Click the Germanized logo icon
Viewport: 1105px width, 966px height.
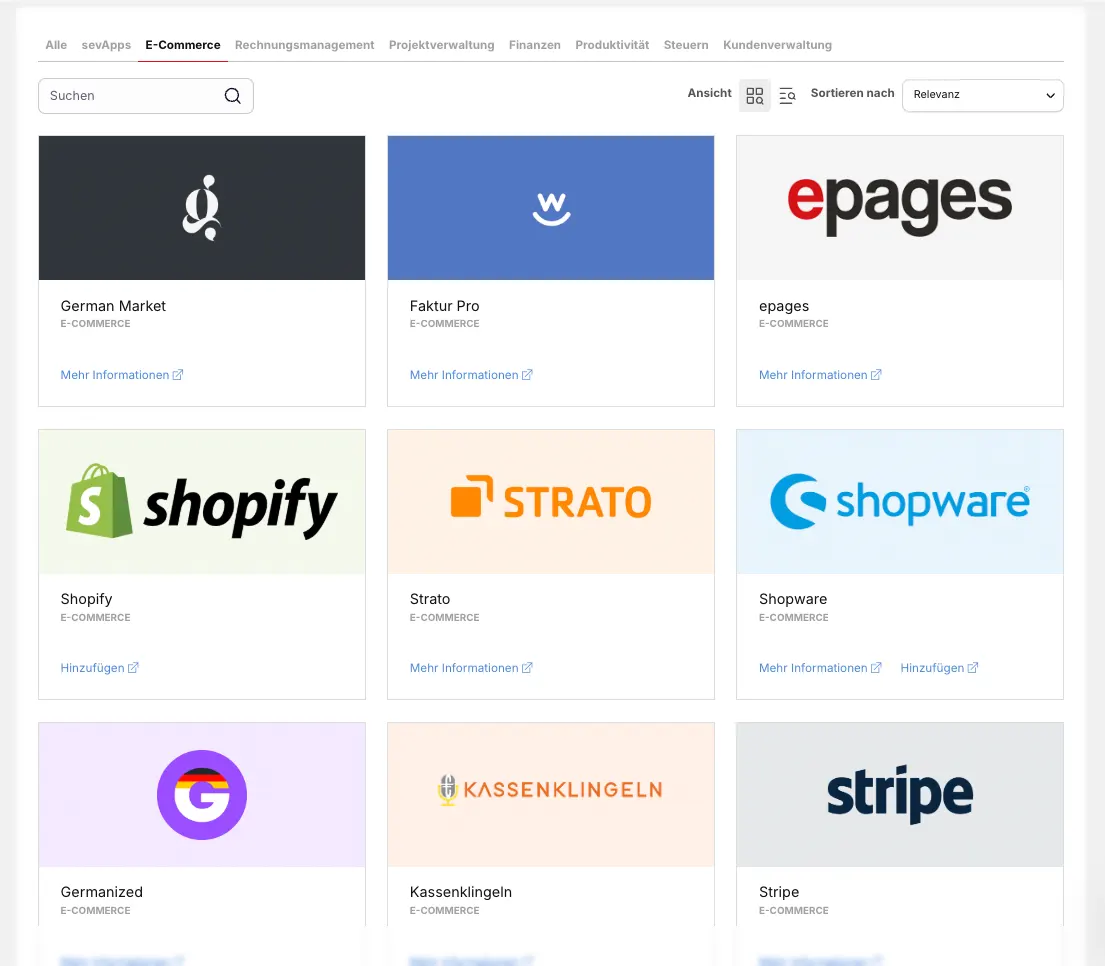(202, 795)
